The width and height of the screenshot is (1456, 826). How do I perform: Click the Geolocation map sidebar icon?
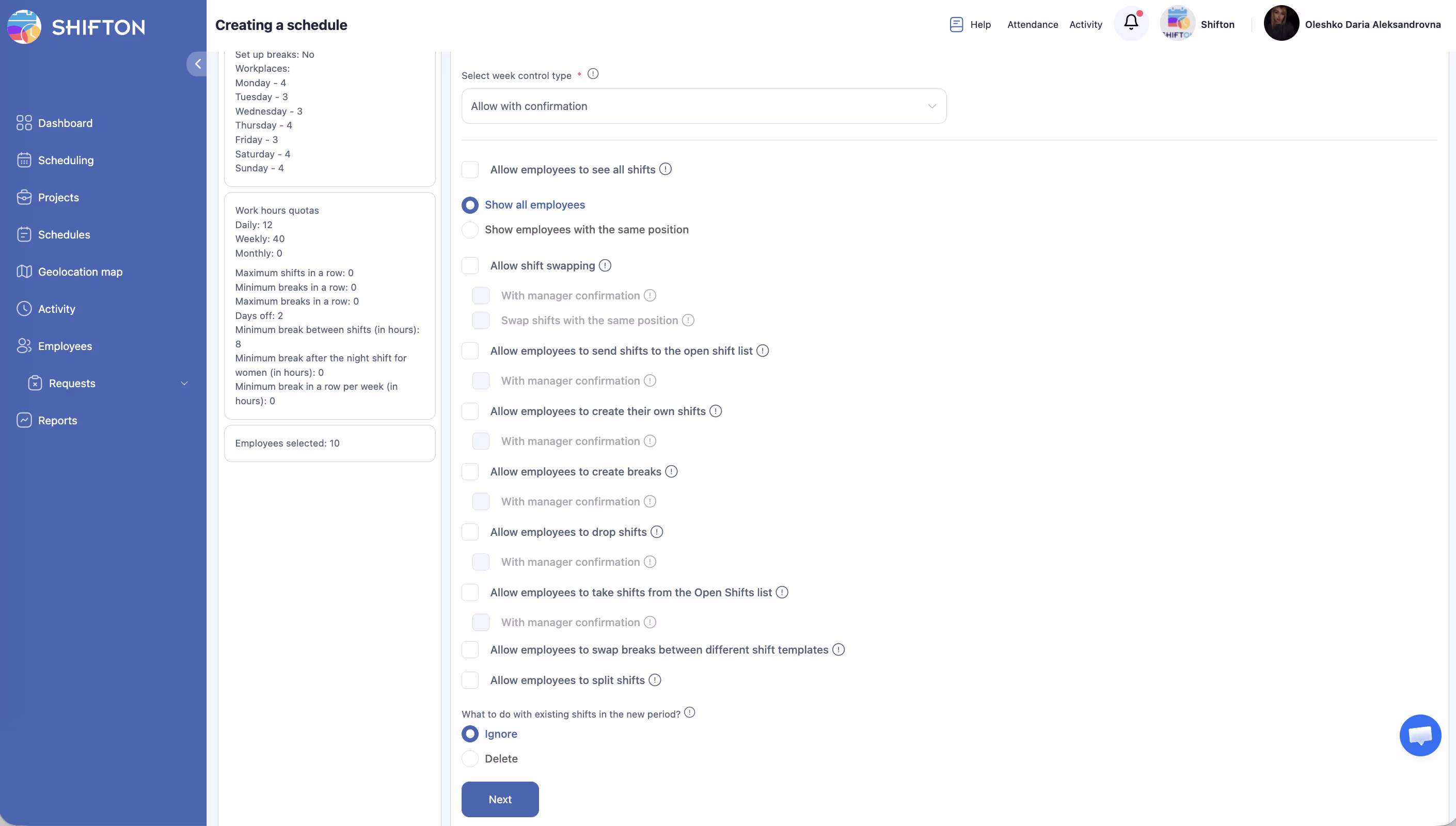point(24,272)
